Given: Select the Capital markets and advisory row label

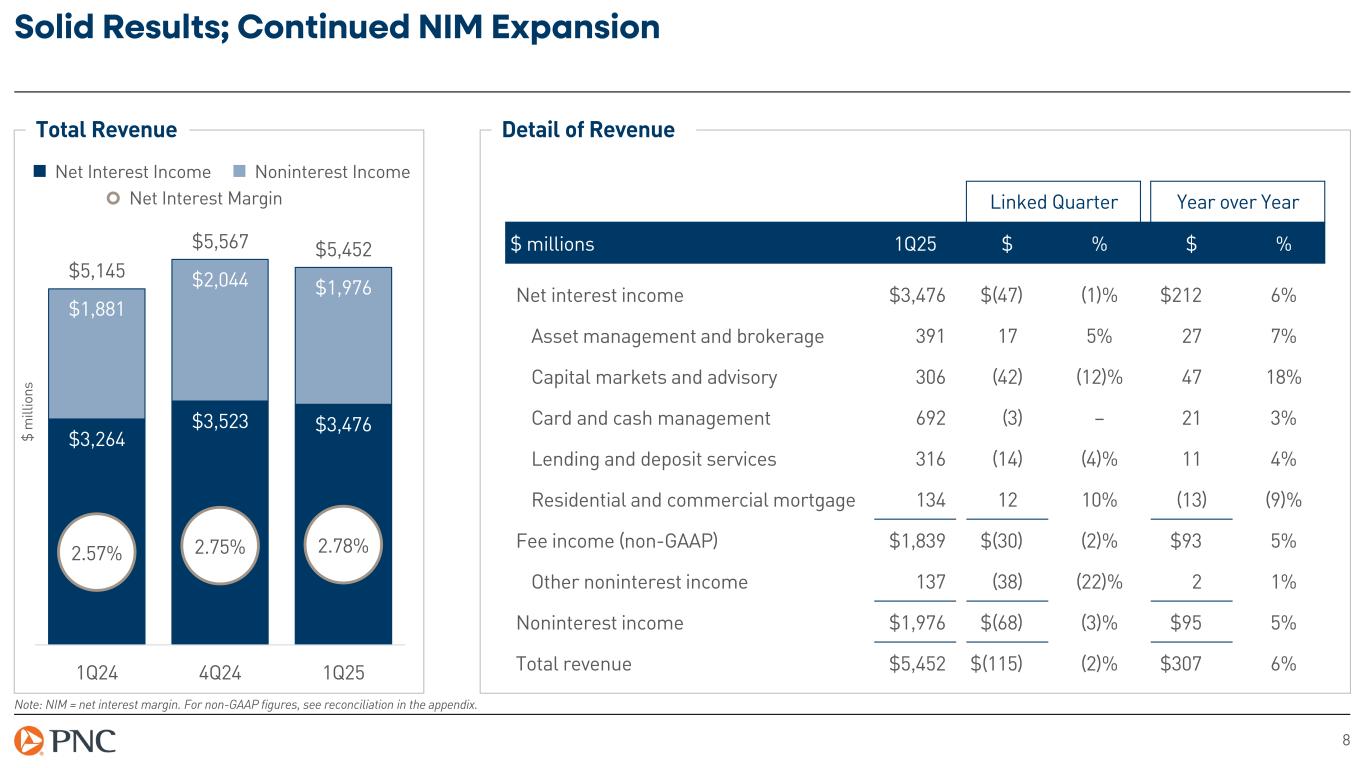Looking at the screenshot, I should pyautogui.click(x=654, y=377).
